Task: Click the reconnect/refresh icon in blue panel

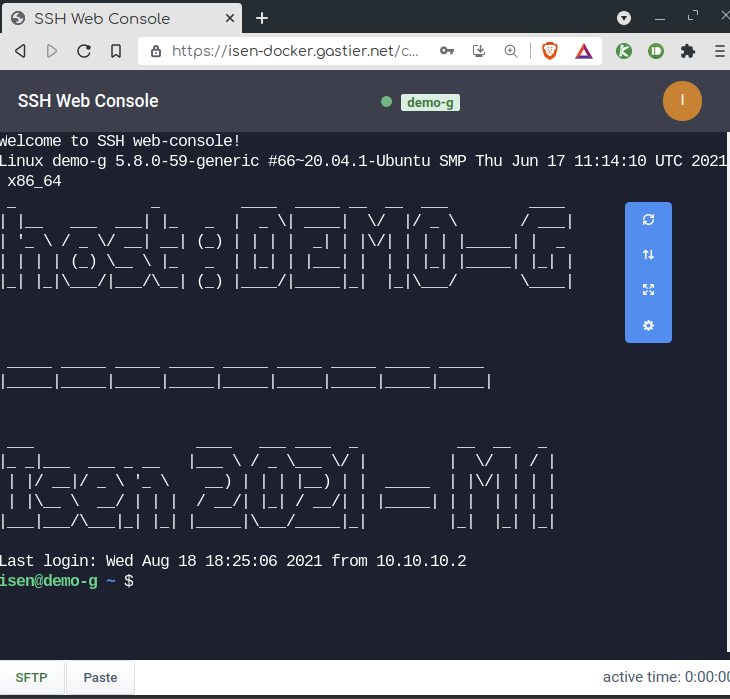Action: click(648, 220)
